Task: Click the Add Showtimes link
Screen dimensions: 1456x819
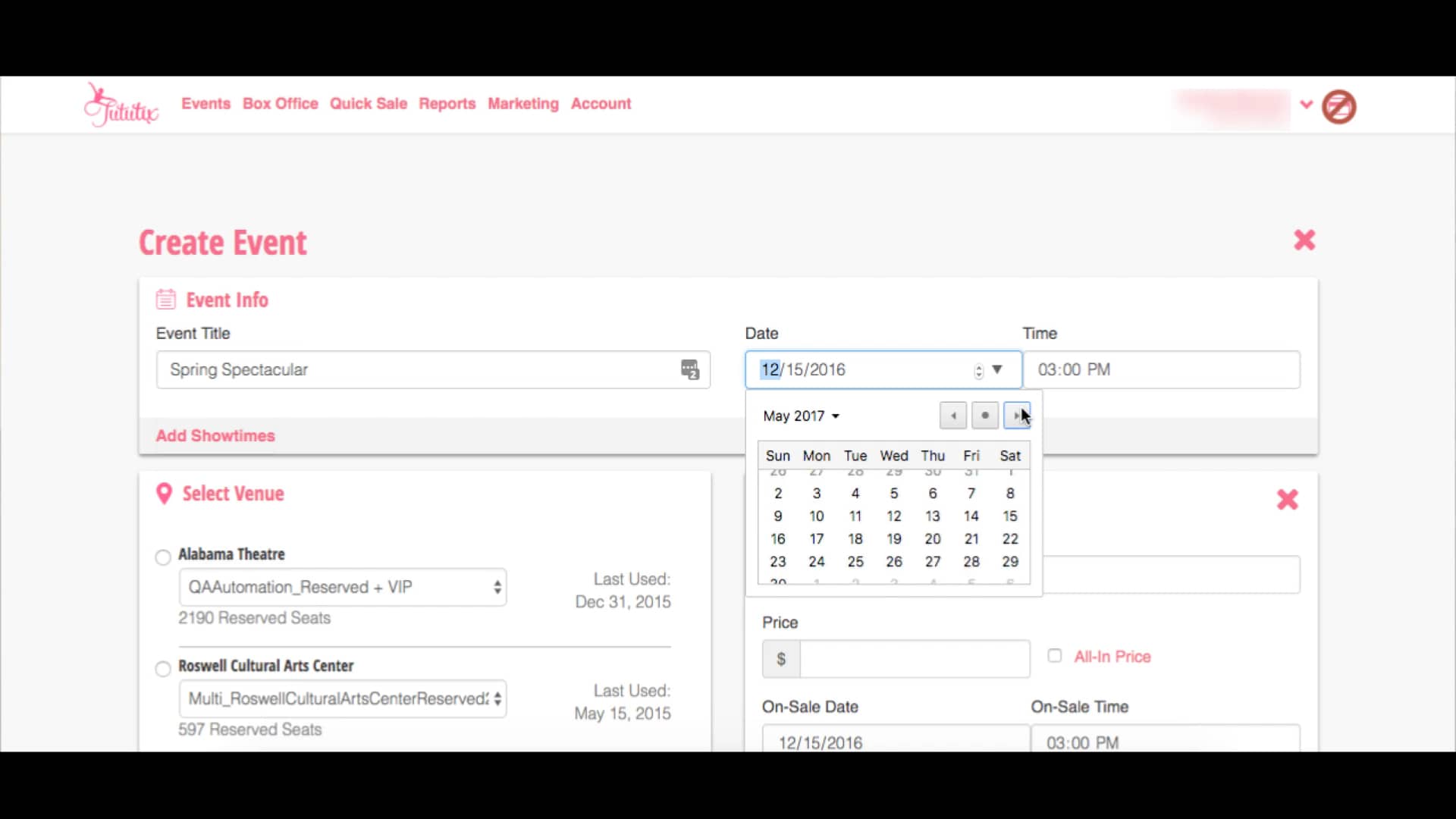Action: 215,435
